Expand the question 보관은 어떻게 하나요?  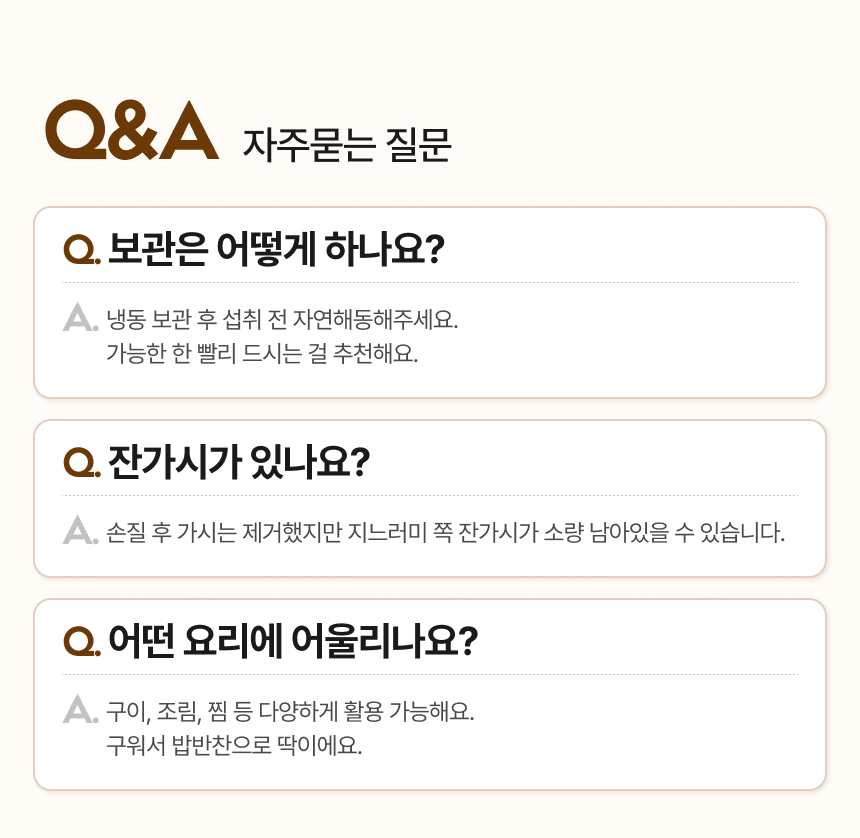point(276,248)
